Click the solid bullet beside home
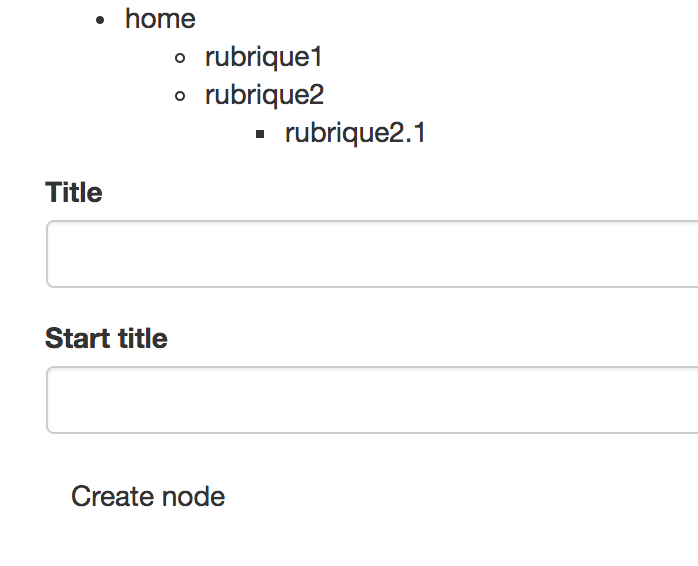 (x=100, y=20)
